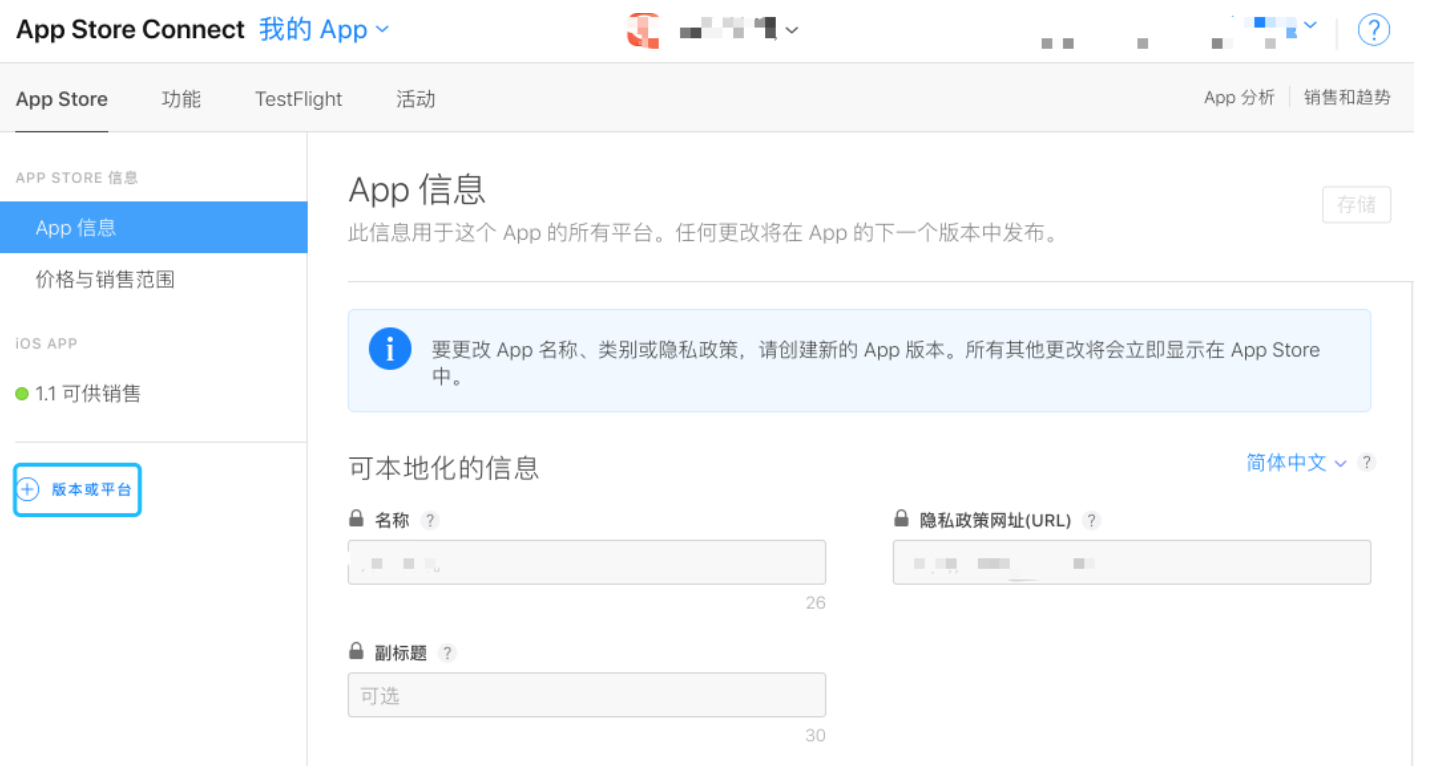The height and width of the screenshot is (766, 1430).
Task: Select App 信息 in sidebar
Action: pyautogui.click(x=153, y=227)
